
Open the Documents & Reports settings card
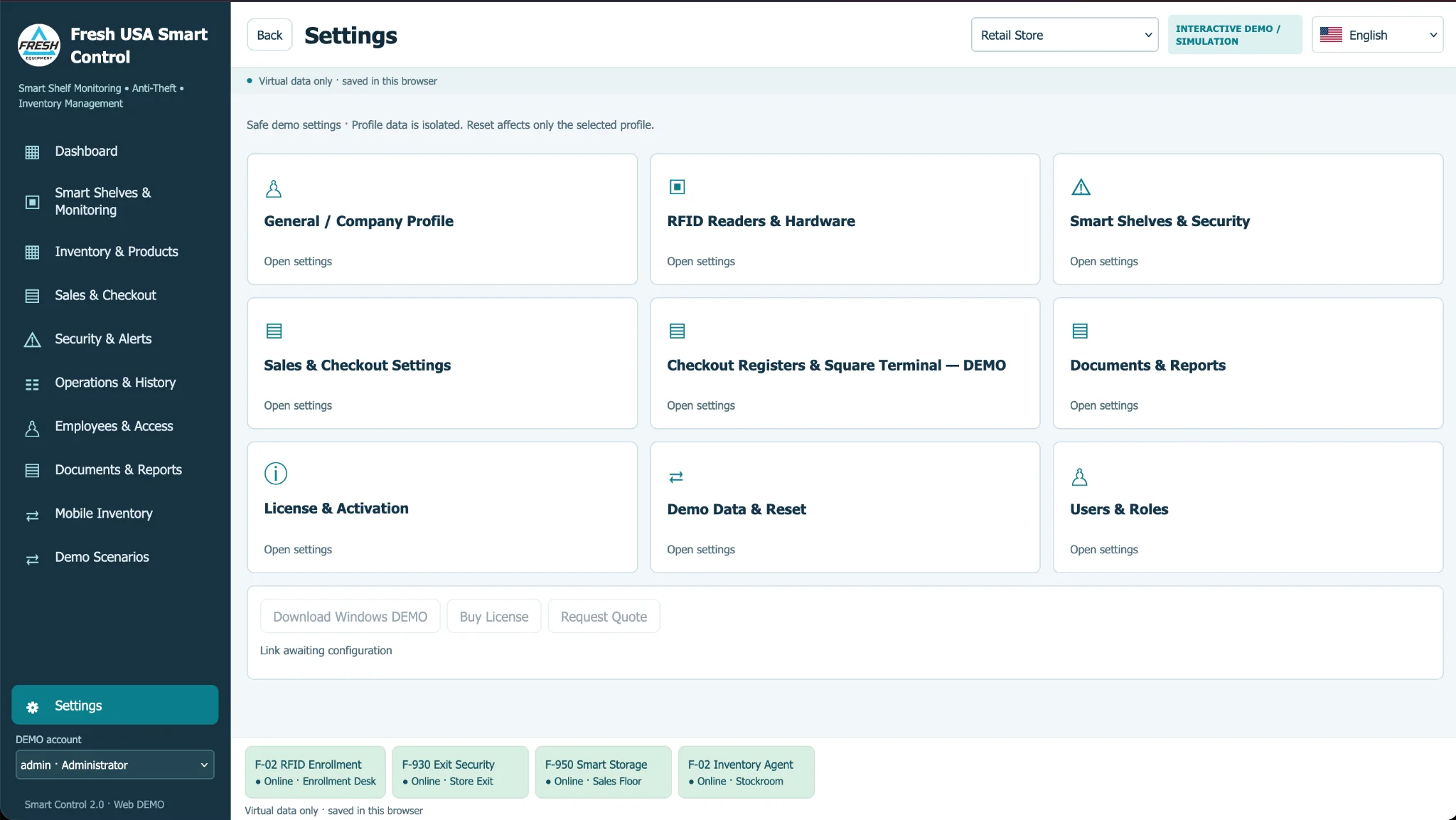pos(1248,363)
